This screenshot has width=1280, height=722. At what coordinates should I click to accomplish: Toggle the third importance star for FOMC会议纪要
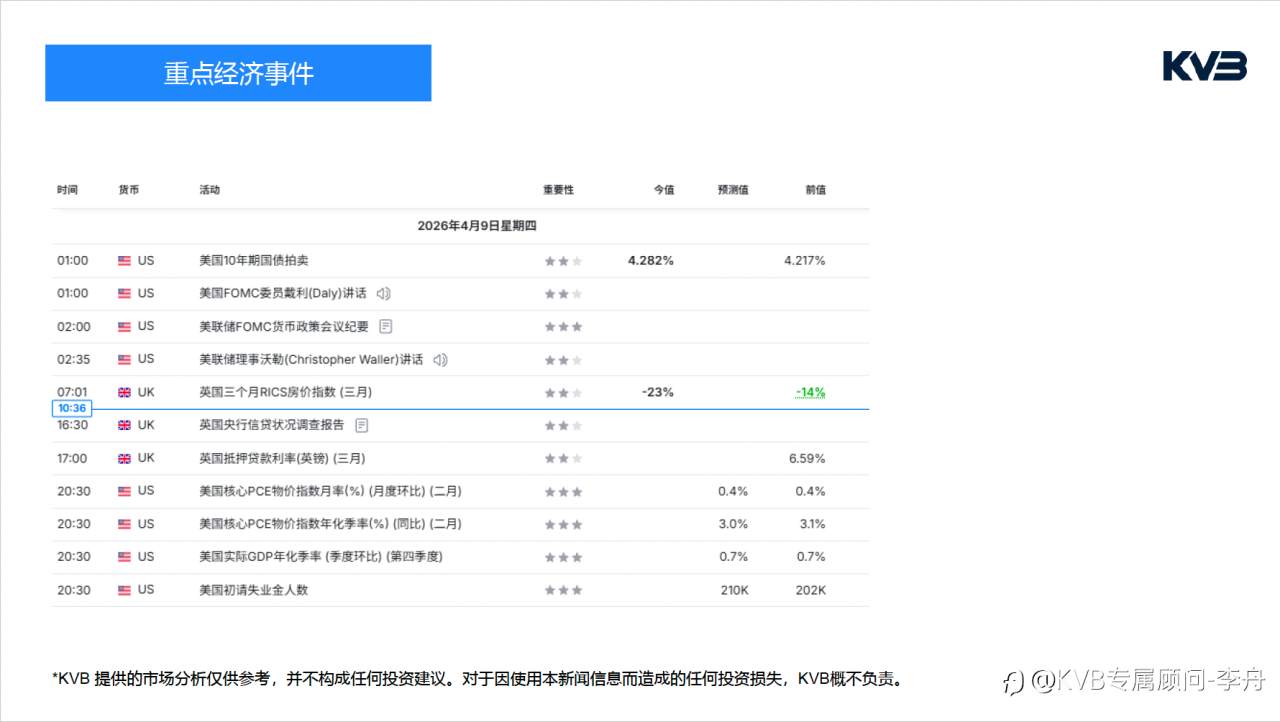(575, 326)
